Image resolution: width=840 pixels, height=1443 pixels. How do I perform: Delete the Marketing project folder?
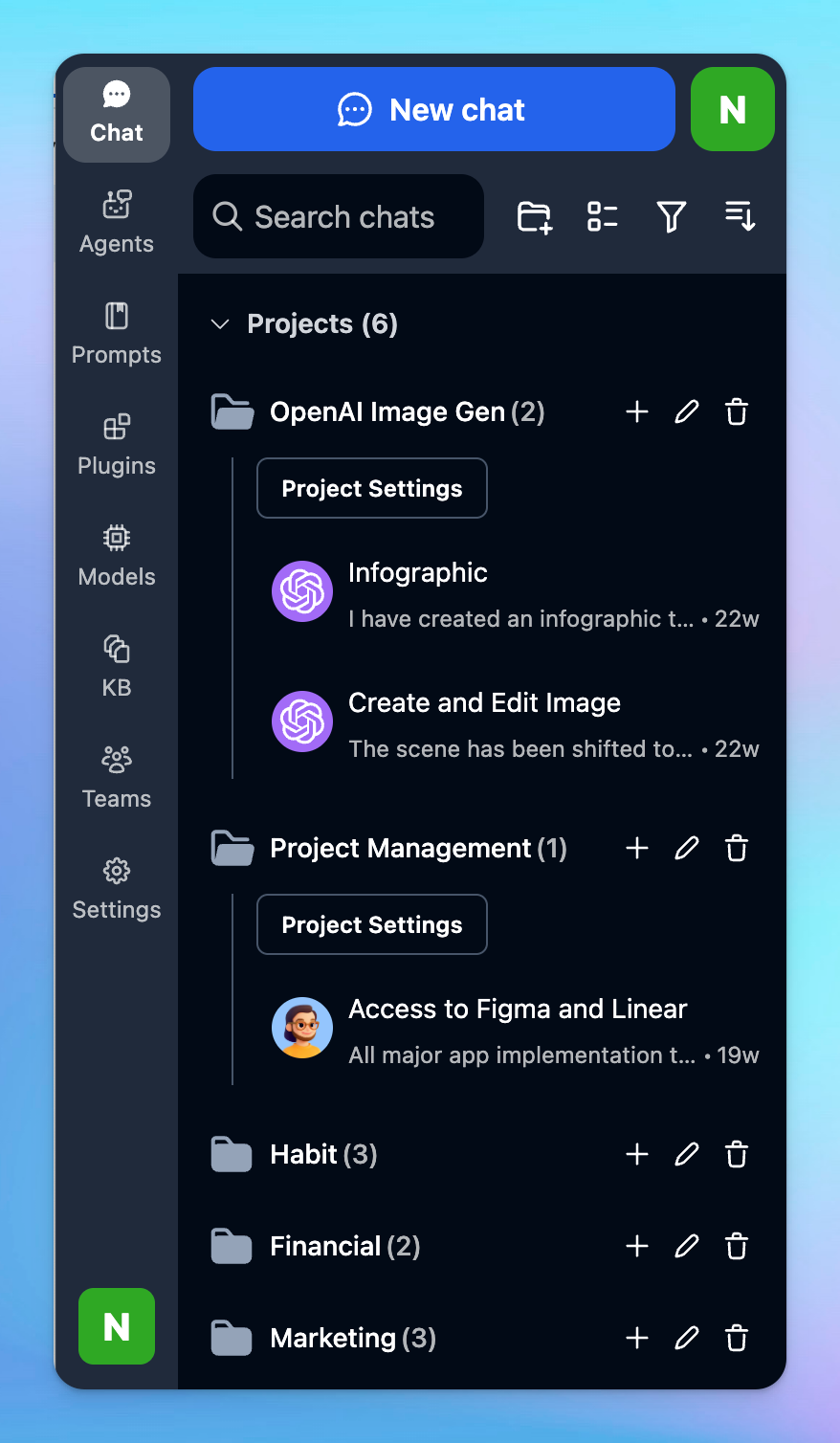737,1339
